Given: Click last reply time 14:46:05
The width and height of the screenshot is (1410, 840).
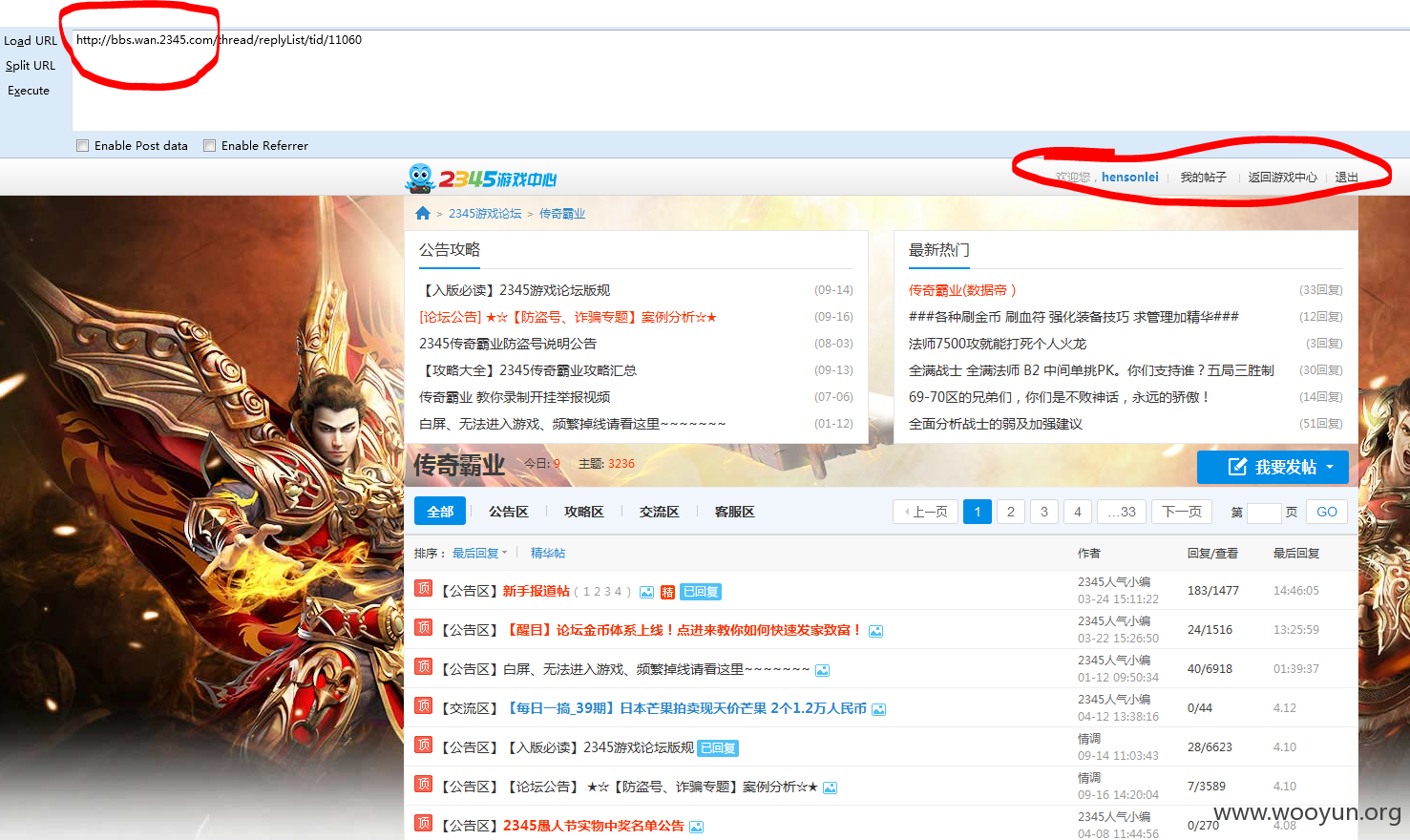Looking at the screenshot, I should coord(1296,591).
